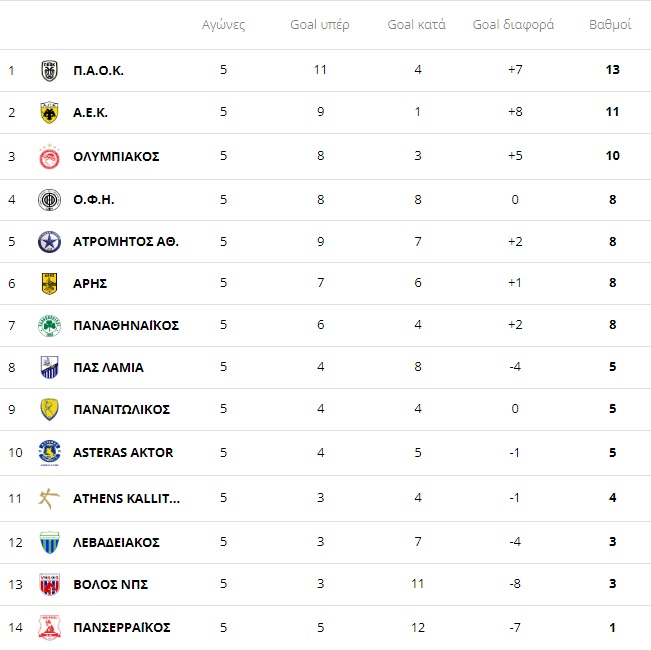Viewport: 651px width, 650px height.
Task: Open the ΠΑΝΑΘΗΝΑΪΚΟΣ team name link
Action: [126, 325]
